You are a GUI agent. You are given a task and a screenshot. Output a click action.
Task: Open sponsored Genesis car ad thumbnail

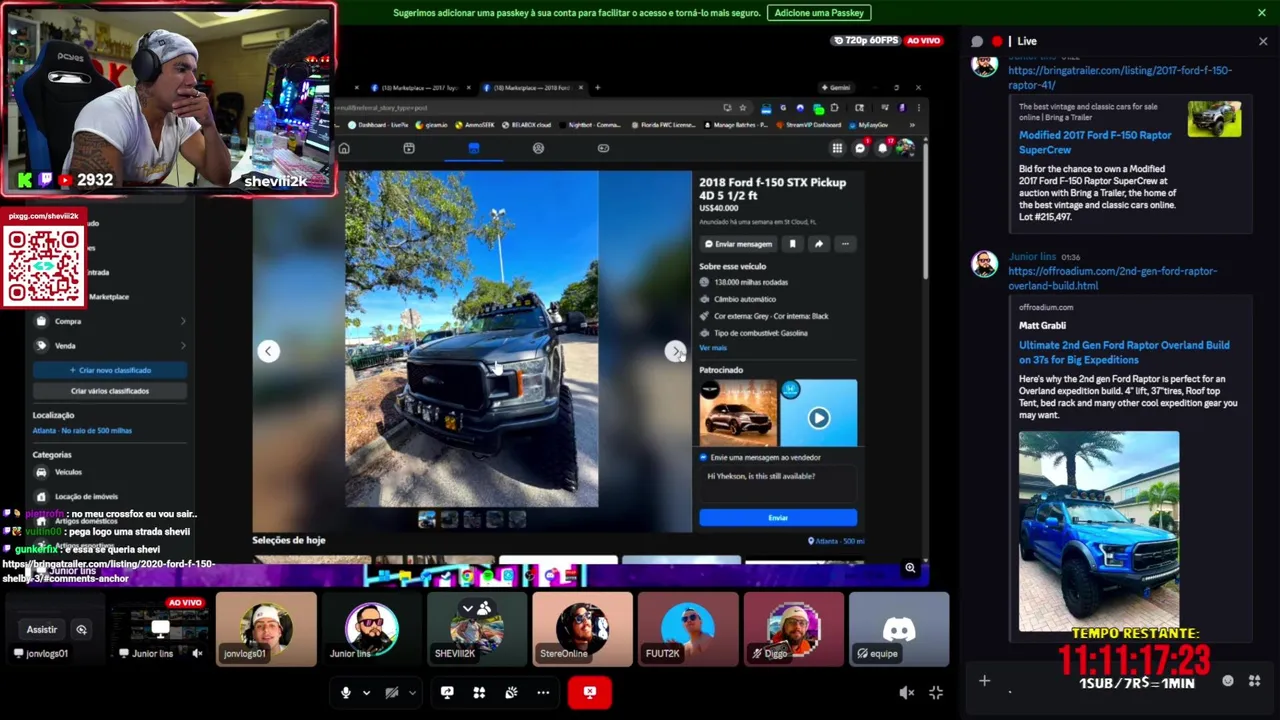[x=738, y=412]
